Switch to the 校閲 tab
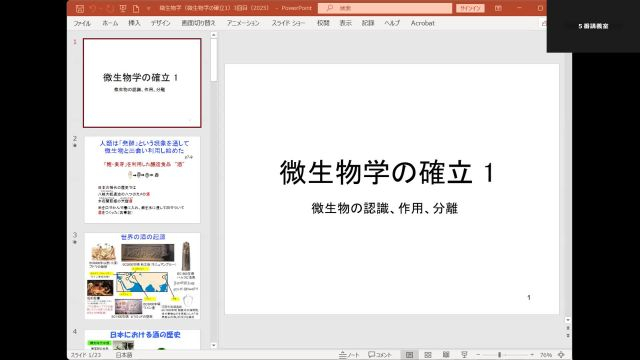The height and width of the screenshot is (360, 640). pyautogui.click(x=323, y=23)
